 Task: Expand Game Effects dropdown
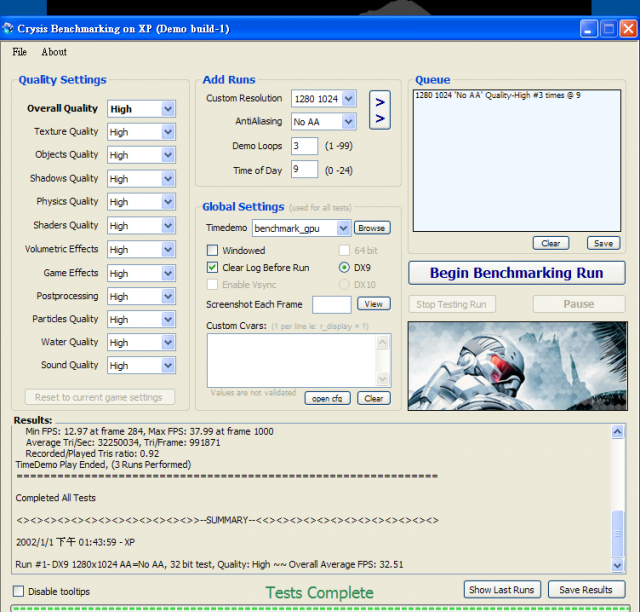(x=168, y=273)
